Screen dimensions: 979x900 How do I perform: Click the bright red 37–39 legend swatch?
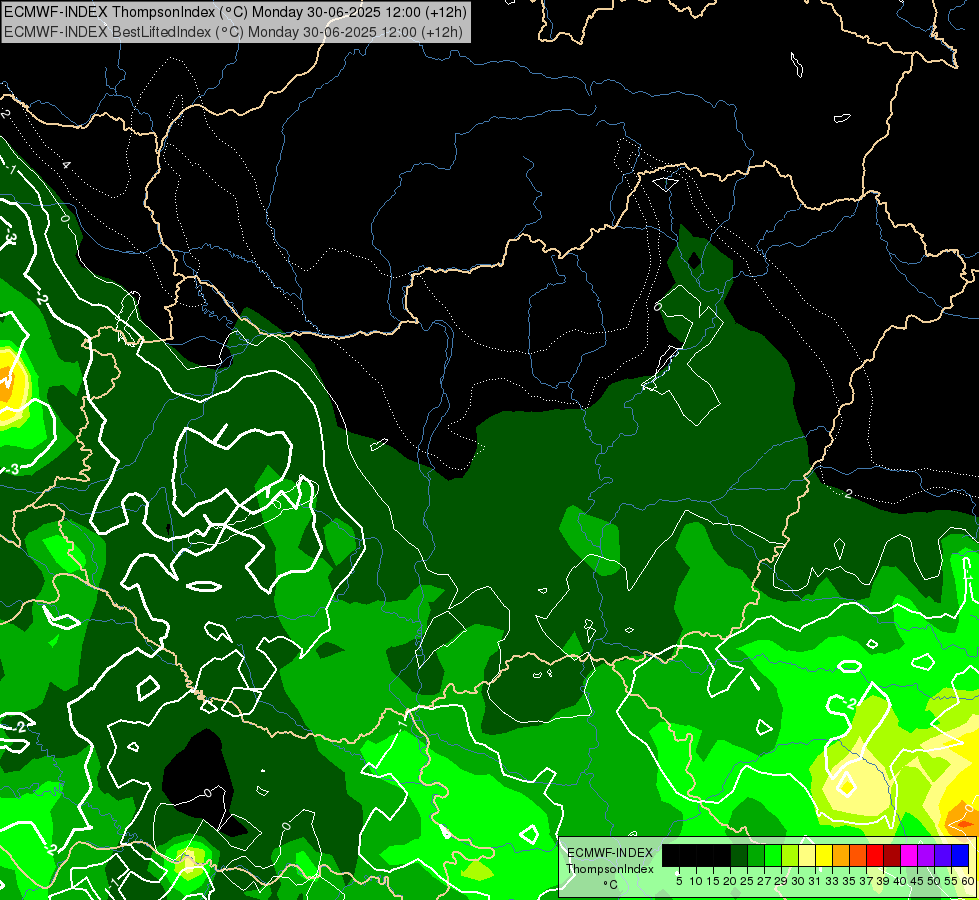click(x=875, y=855)
